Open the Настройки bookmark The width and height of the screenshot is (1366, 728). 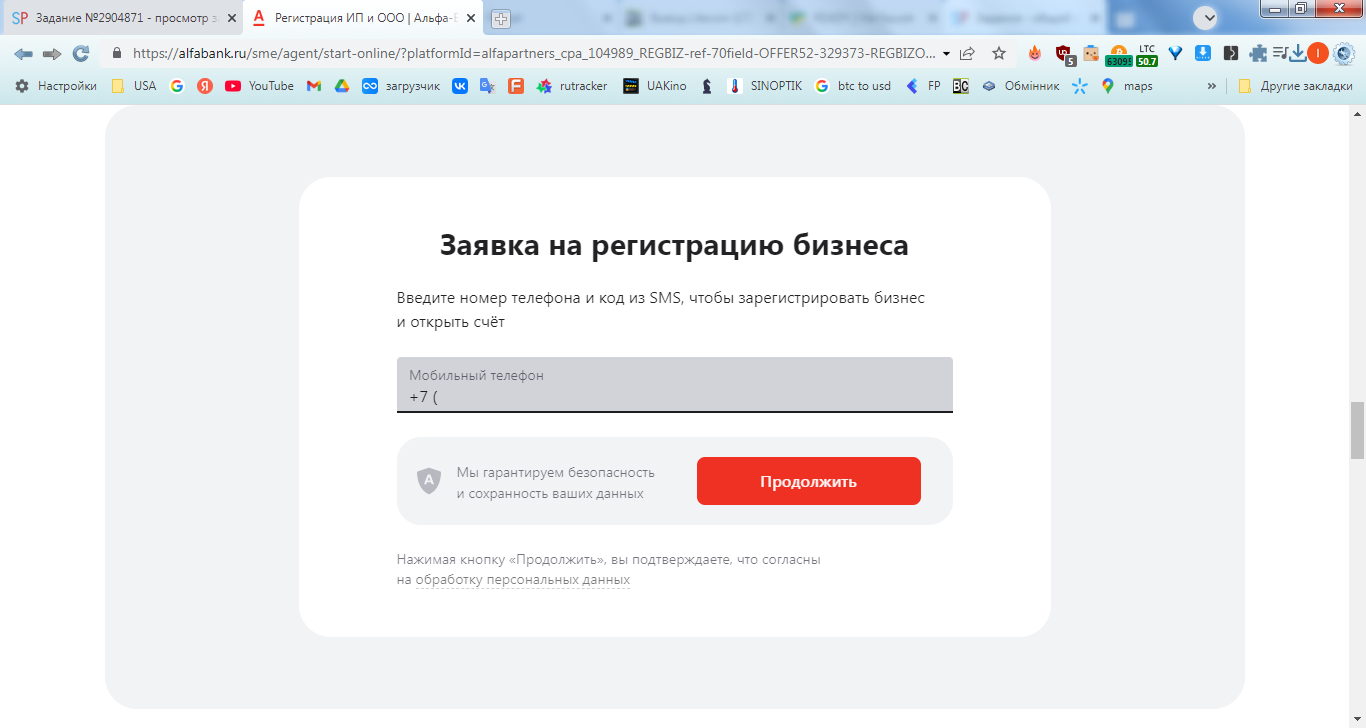(55, 86)
